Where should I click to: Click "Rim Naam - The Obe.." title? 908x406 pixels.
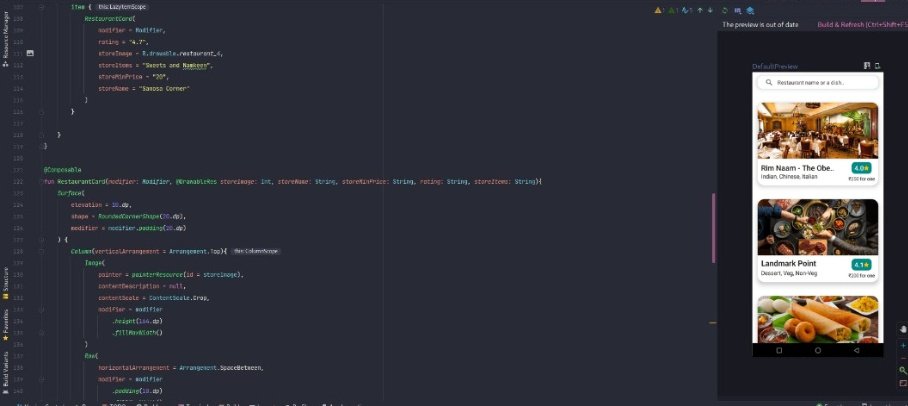(x=798, y=168)
